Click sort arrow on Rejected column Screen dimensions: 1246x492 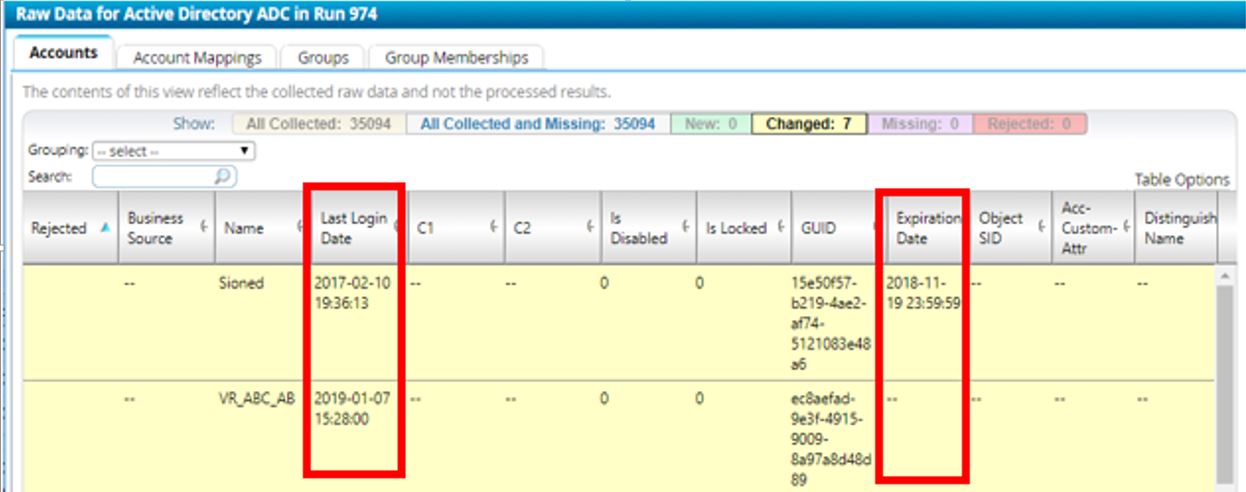point(106,228)
